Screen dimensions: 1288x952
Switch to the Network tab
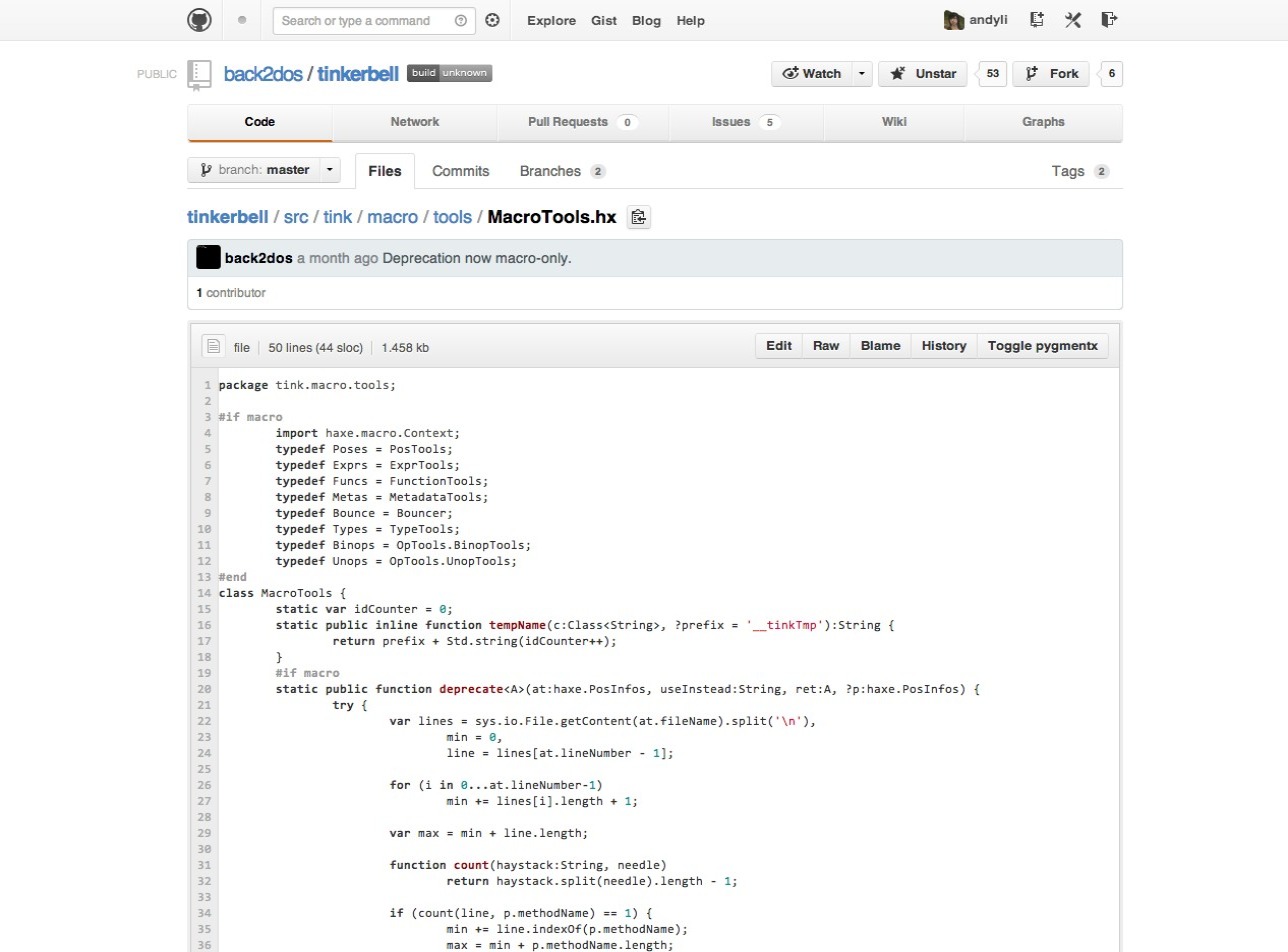tap(414, 122)
